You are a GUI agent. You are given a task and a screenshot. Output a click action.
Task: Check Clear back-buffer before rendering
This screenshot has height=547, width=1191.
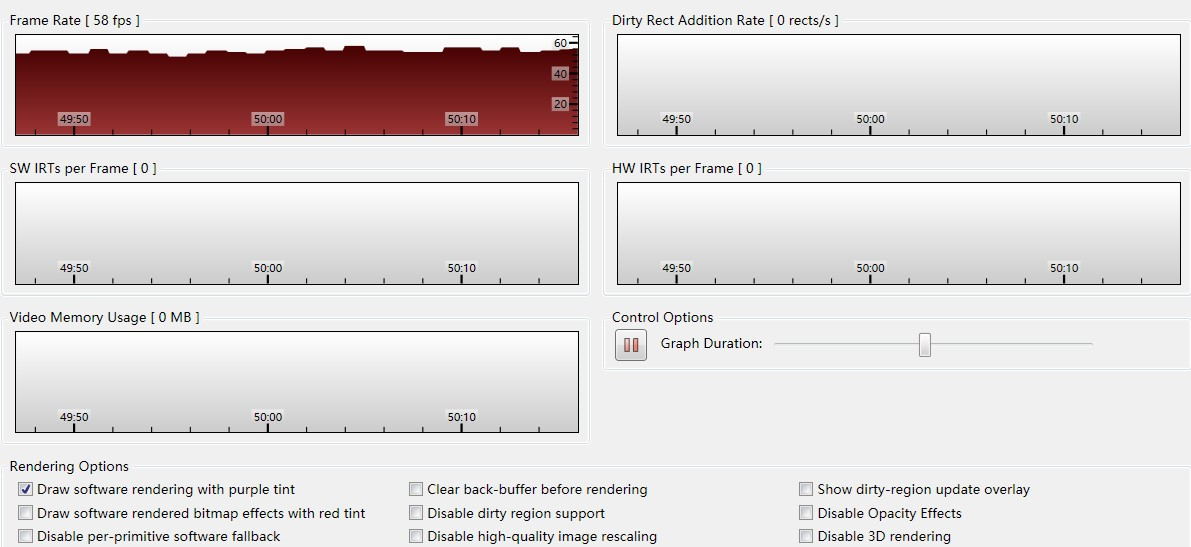click(x=415, y=489)
